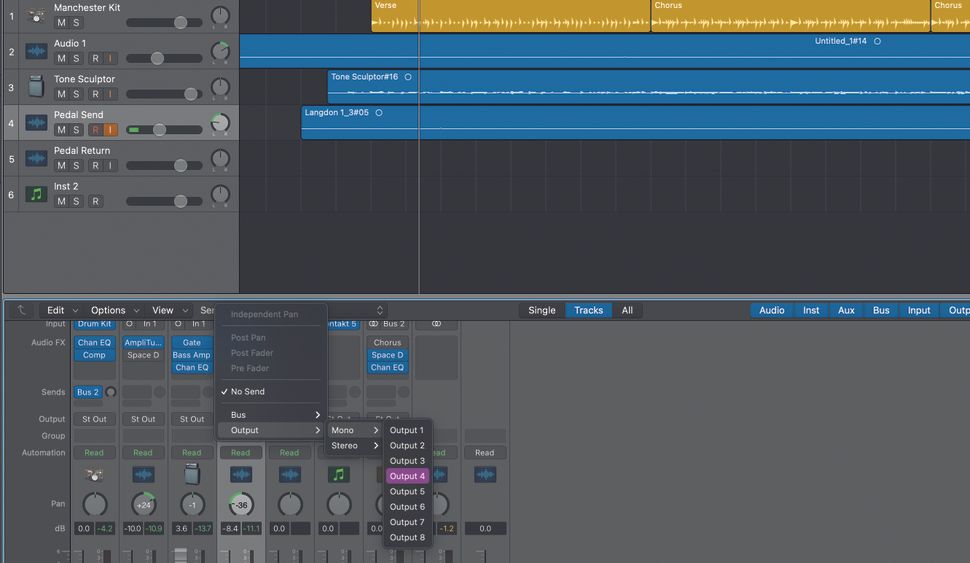Click the green note icon in mixer strip
970x563 pixels.
point(338,475)
